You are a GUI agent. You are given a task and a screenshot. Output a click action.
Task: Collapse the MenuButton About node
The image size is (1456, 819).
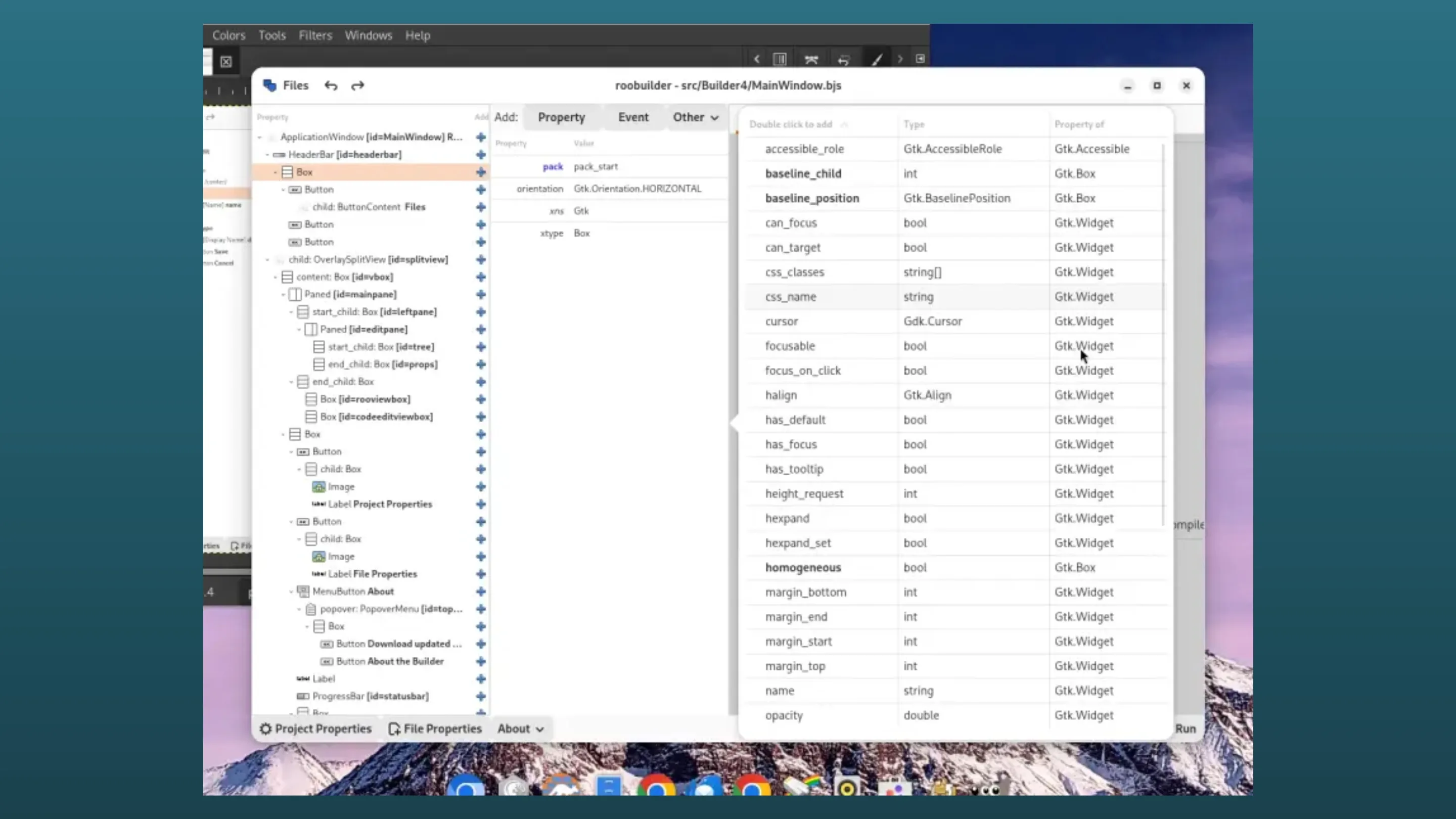292,591
